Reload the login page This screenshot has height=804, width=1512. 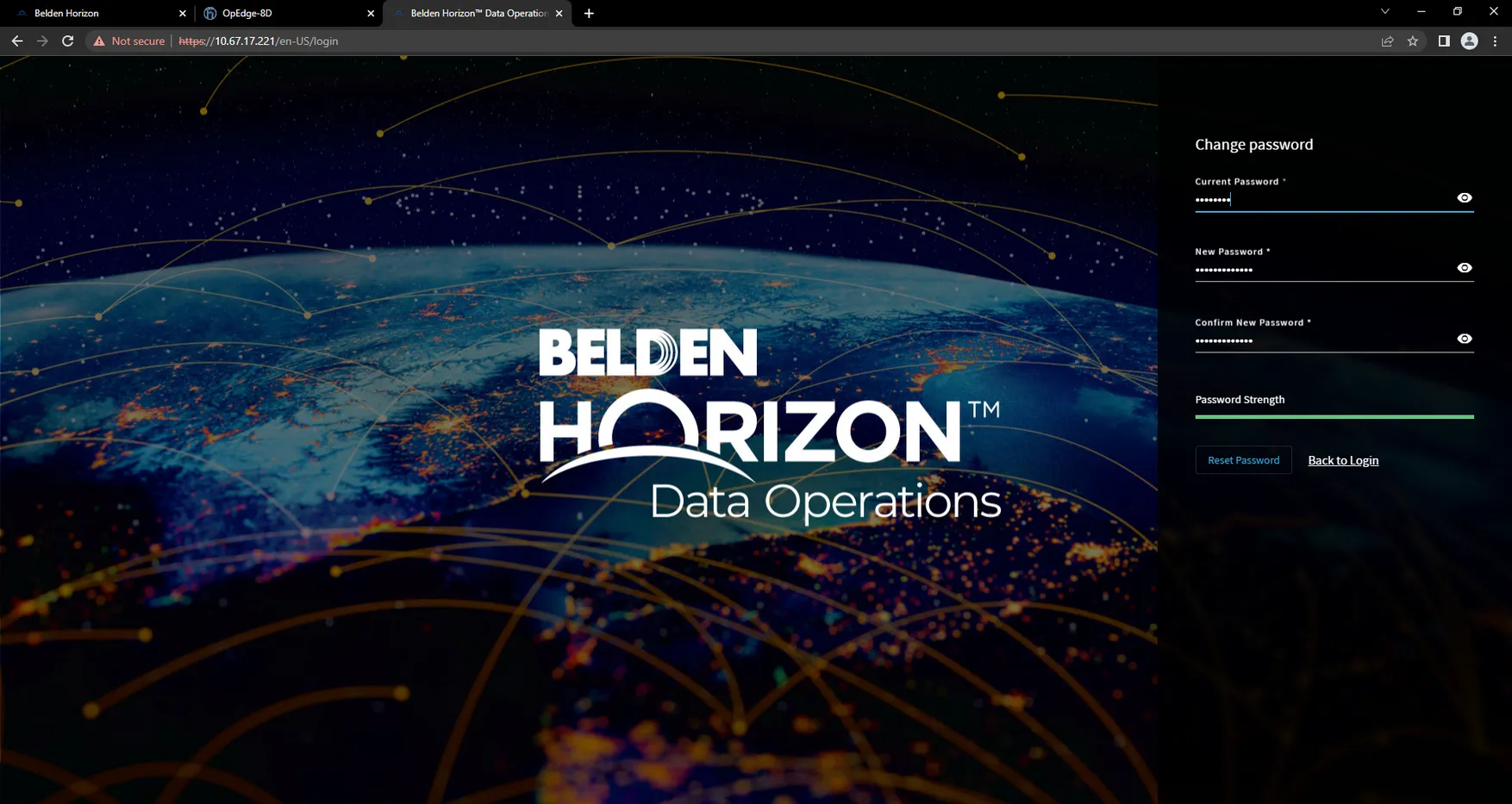[x=67, y=41]
